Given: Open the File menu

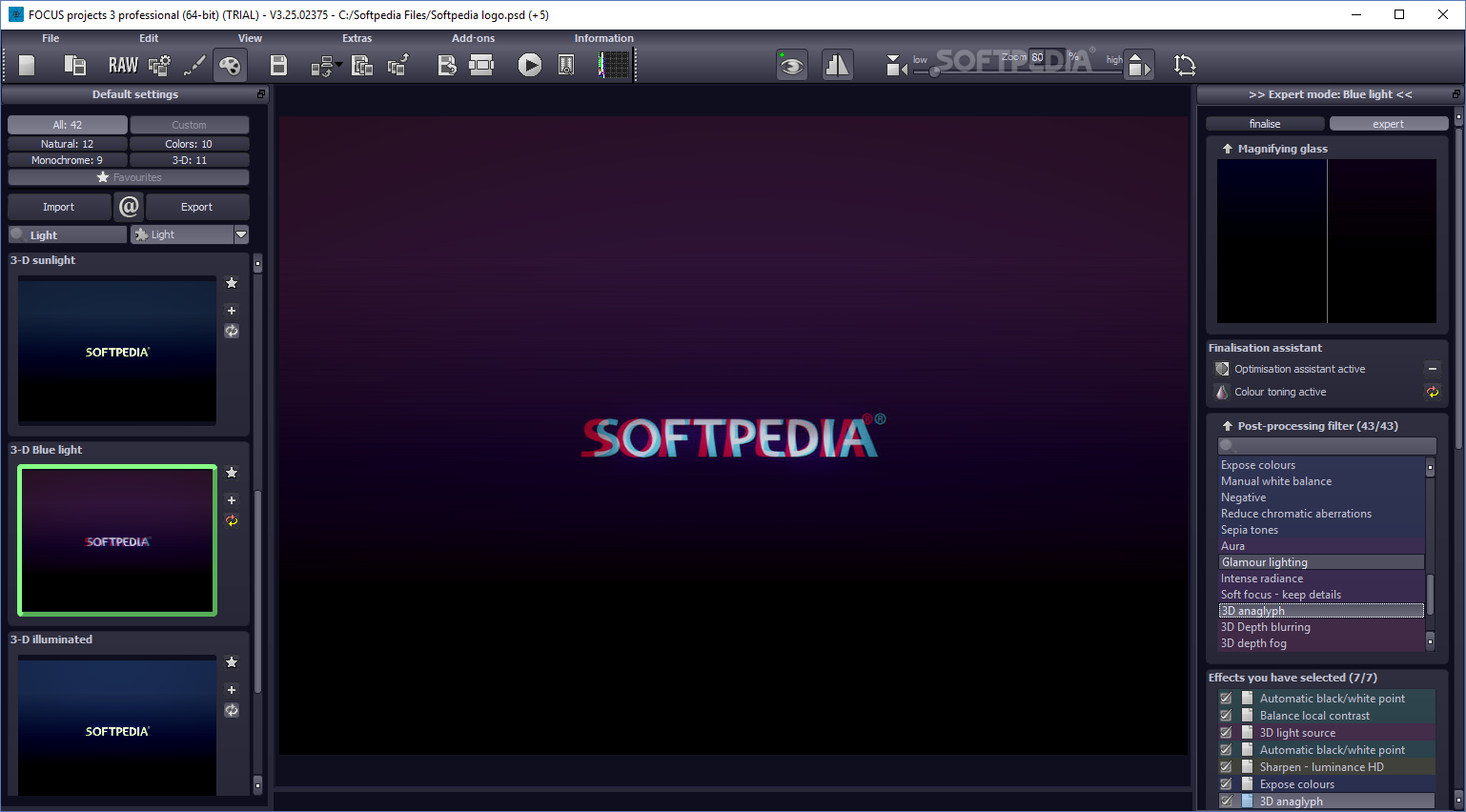Looking at the screenshot, I should pos(51,38).
